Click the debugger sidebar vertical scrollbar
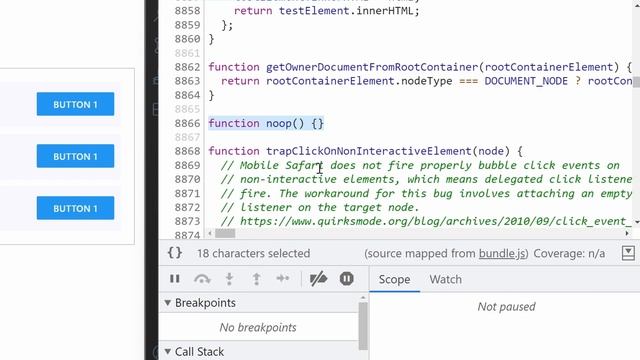Screen dimensions: 640x360 [363, 326]
